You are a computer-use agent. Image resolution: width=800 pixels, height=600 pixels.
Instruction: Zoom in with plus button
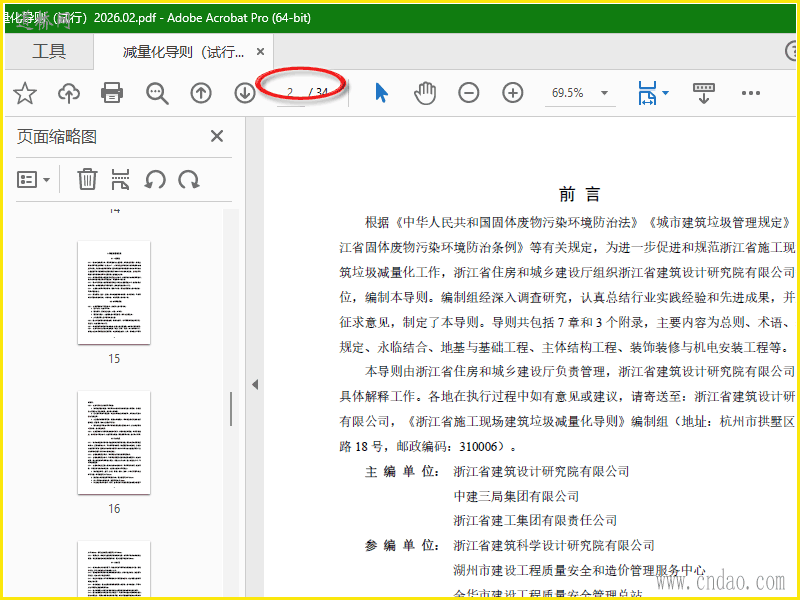pos(513,93)
